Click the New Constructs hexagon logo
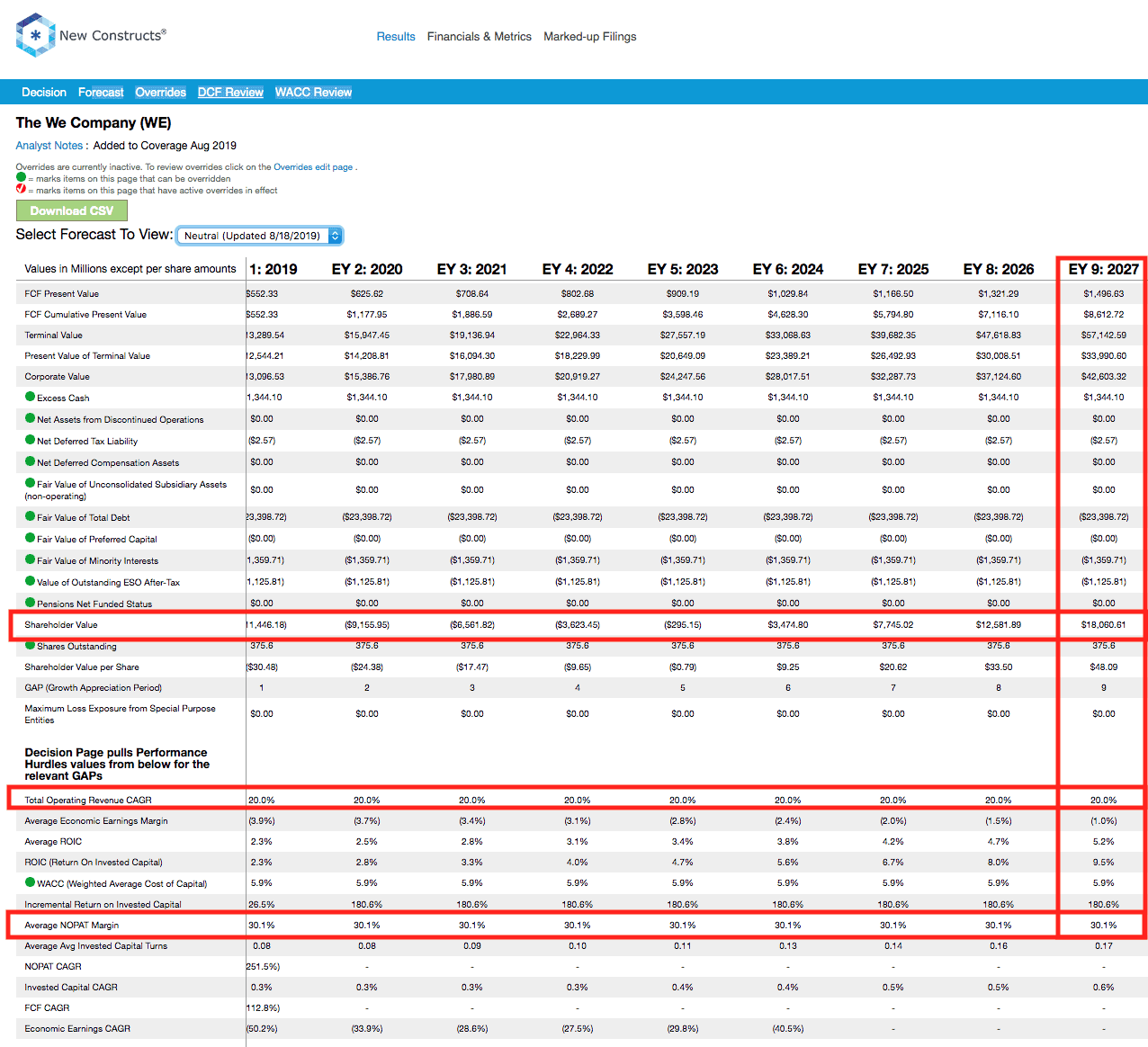The width and height of the screenshot is (1148, 1047). point(36,35)
